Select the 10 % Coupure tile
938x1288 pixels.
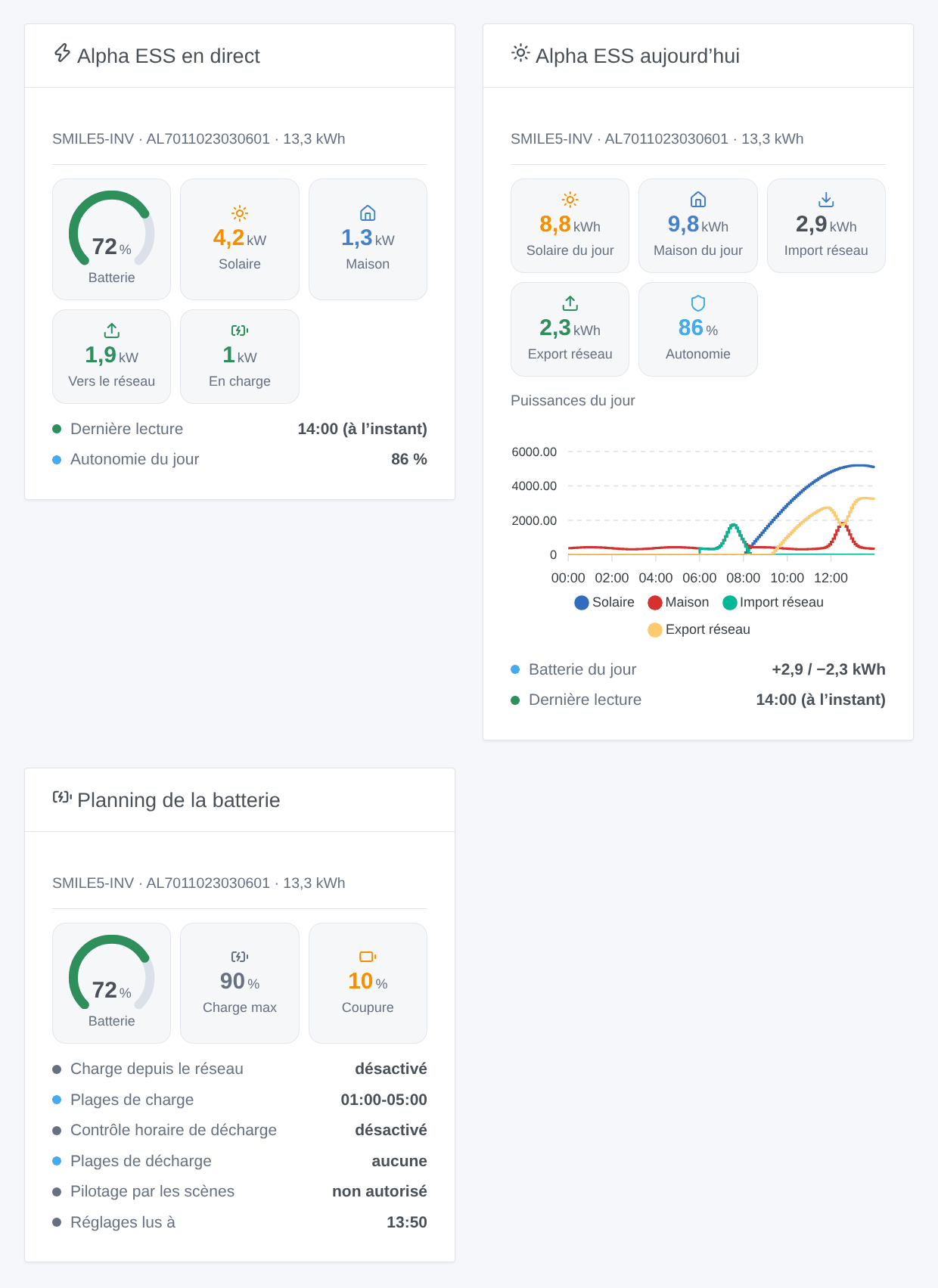(368, 983)
